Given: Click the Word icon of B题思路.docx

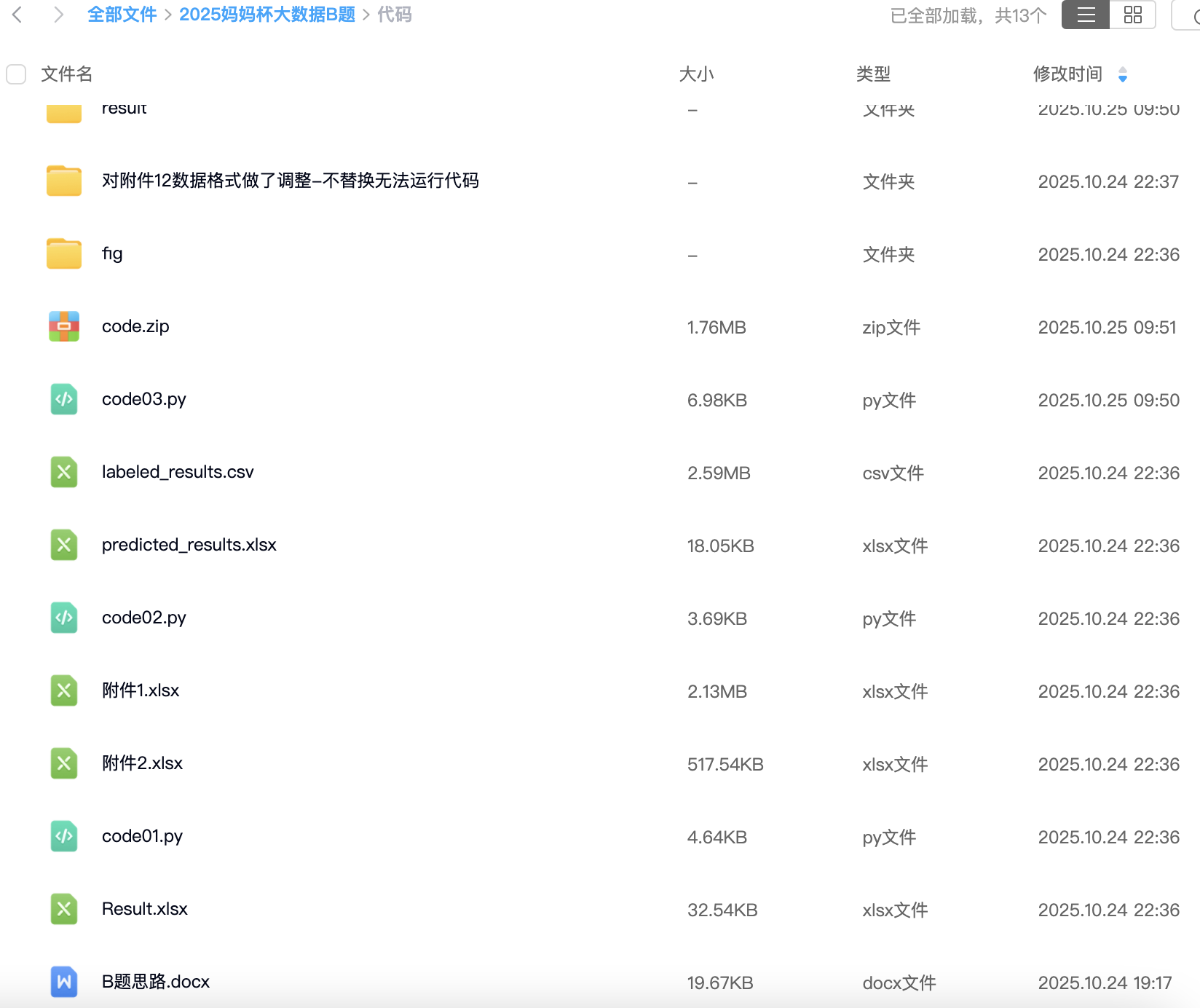Looking at the screenshot, I should pos(64,982).
